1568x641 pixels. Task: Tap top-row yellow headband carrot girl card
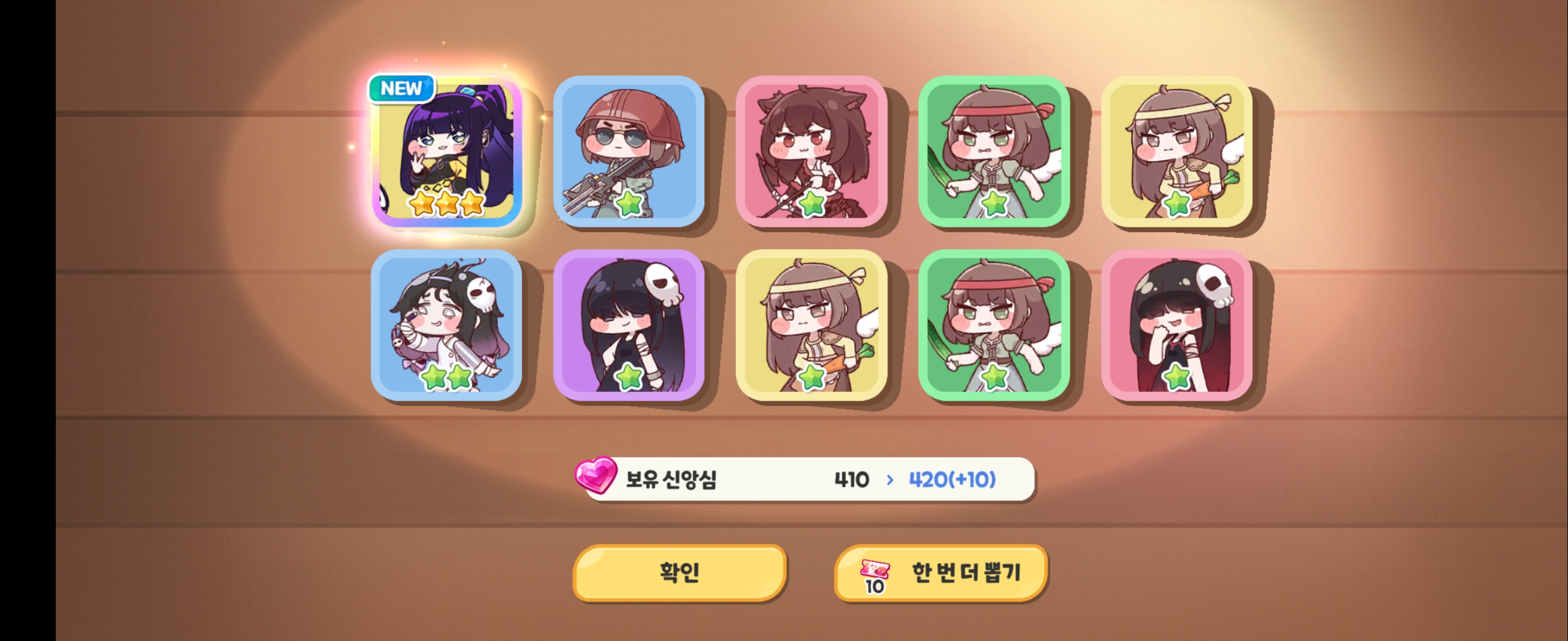[x=1177, y=151]
